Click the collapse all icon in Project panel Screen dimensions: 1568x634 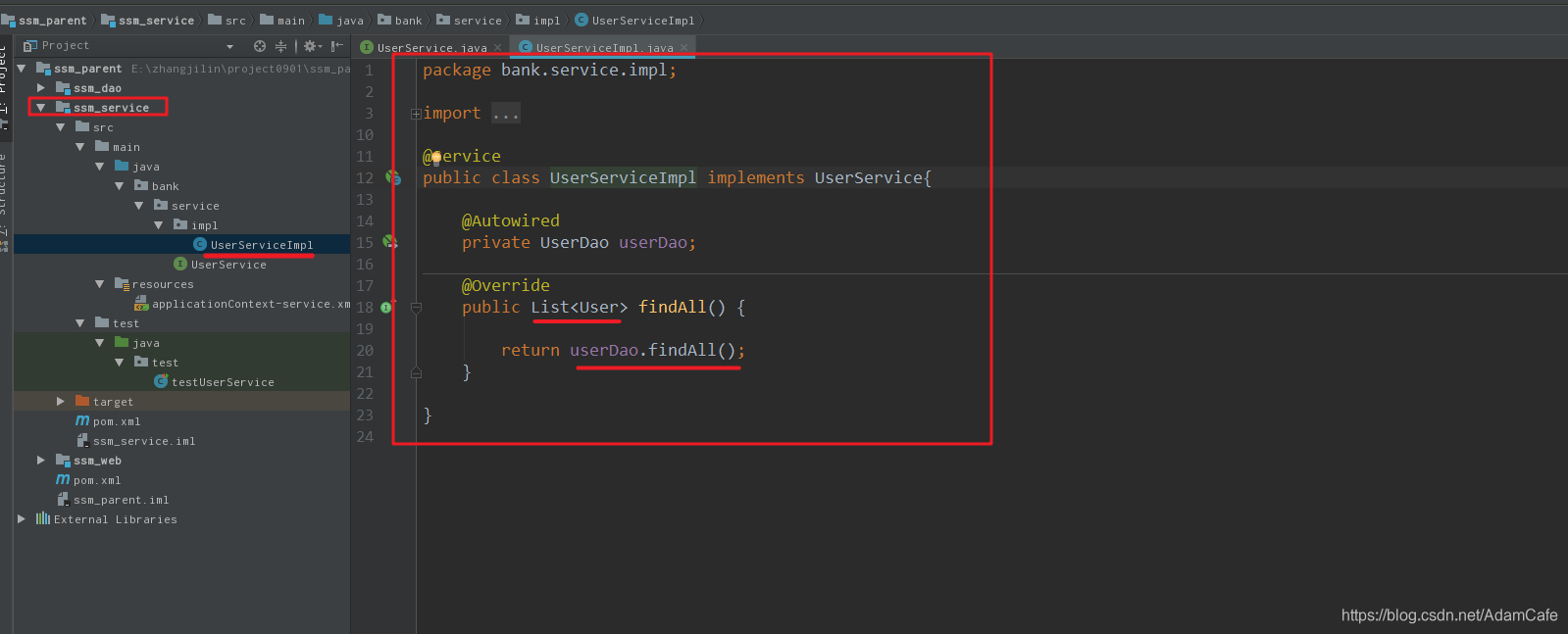tap(281, 46)
